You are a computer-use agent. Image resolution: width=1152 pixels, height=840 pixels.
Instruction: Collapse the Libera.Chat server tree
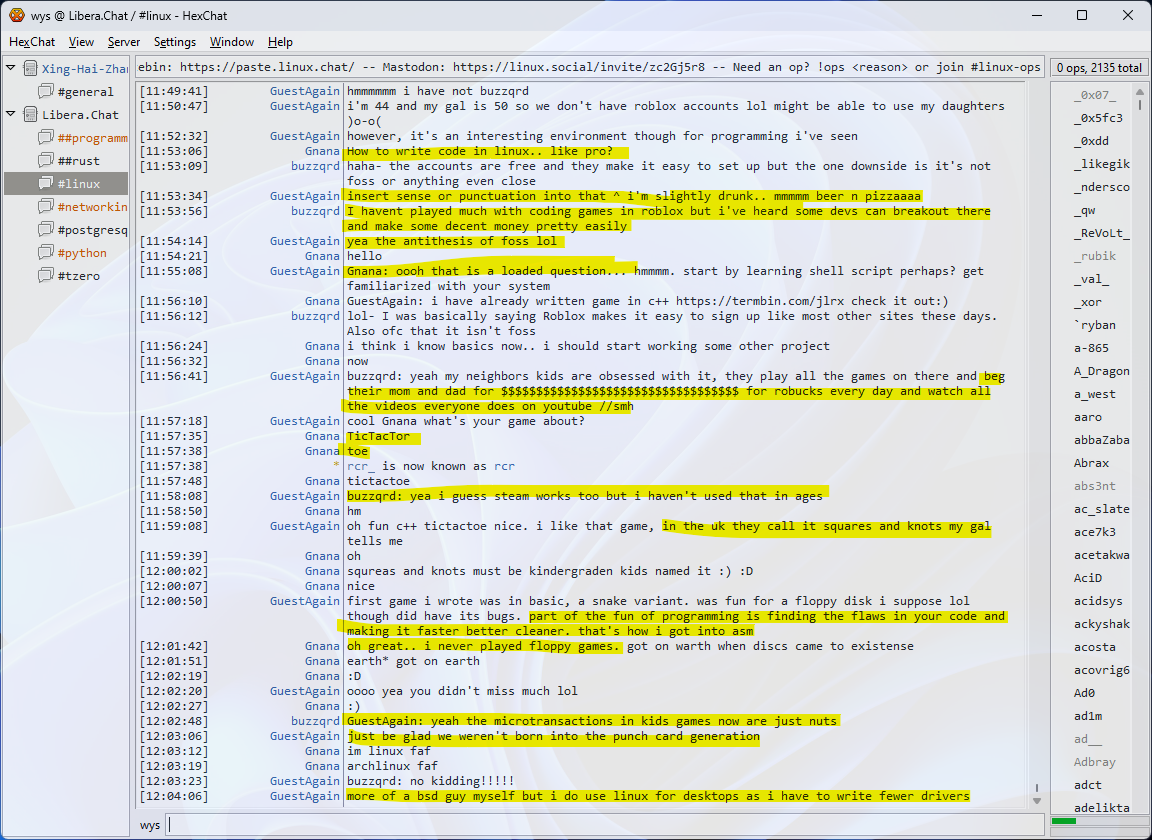(11, 115)
